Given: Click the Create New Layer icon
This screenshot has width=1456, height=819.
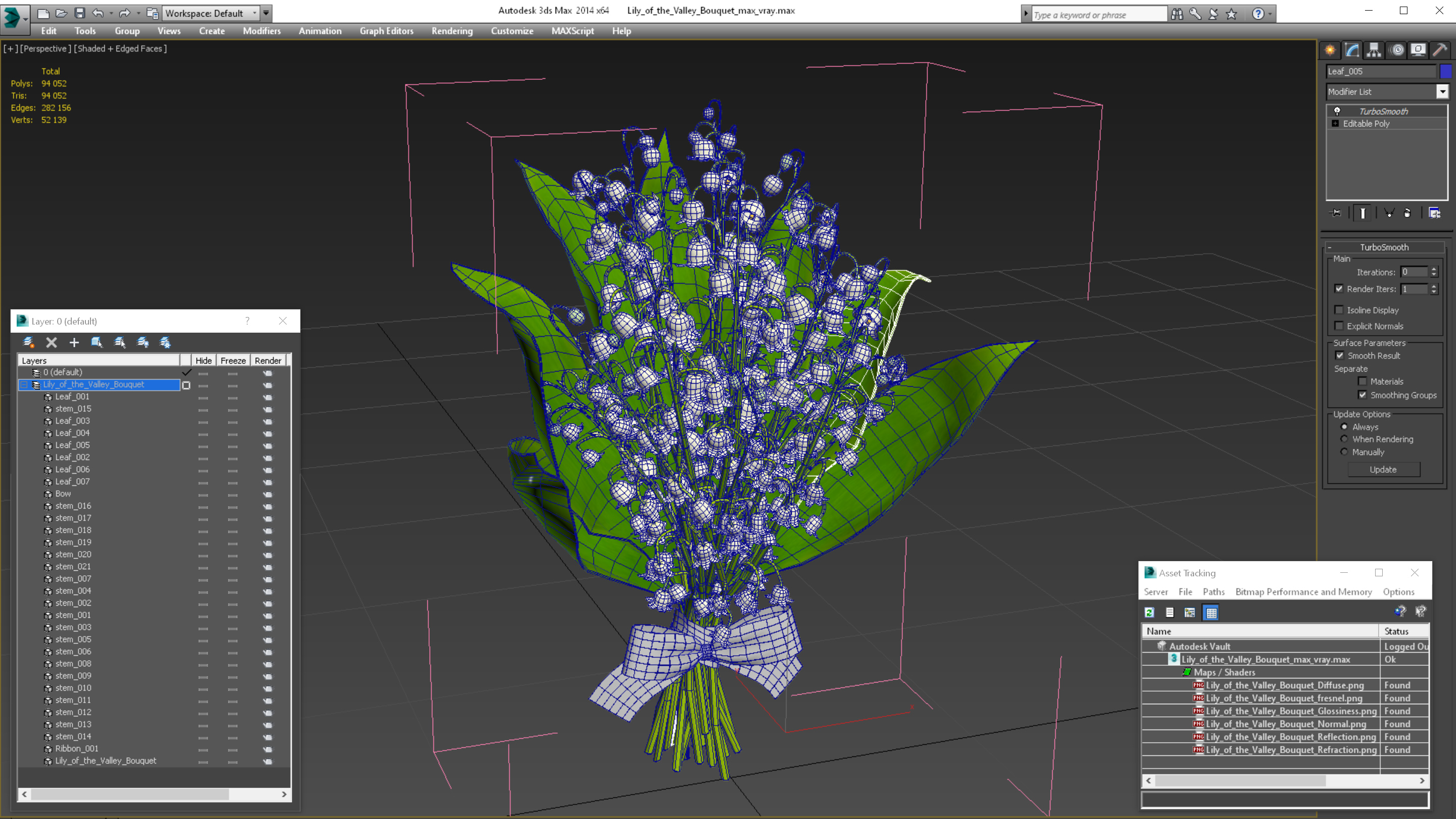Looking at the screenshot, I should point(28,342).
